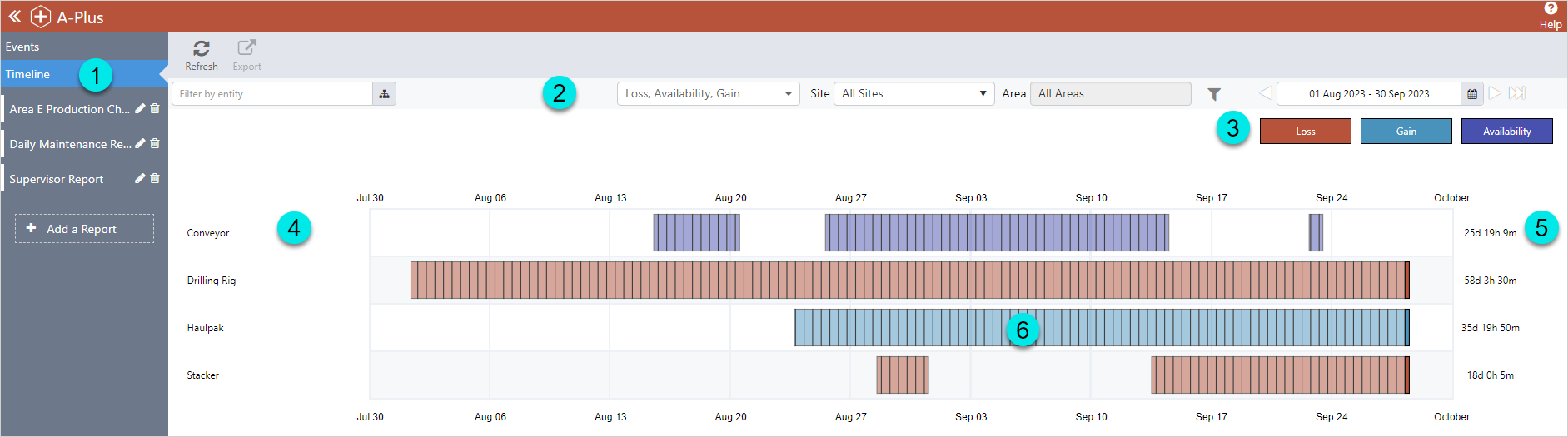
Task: Open the entity hierarchy picker icon
Action: [x=384, y=94]
